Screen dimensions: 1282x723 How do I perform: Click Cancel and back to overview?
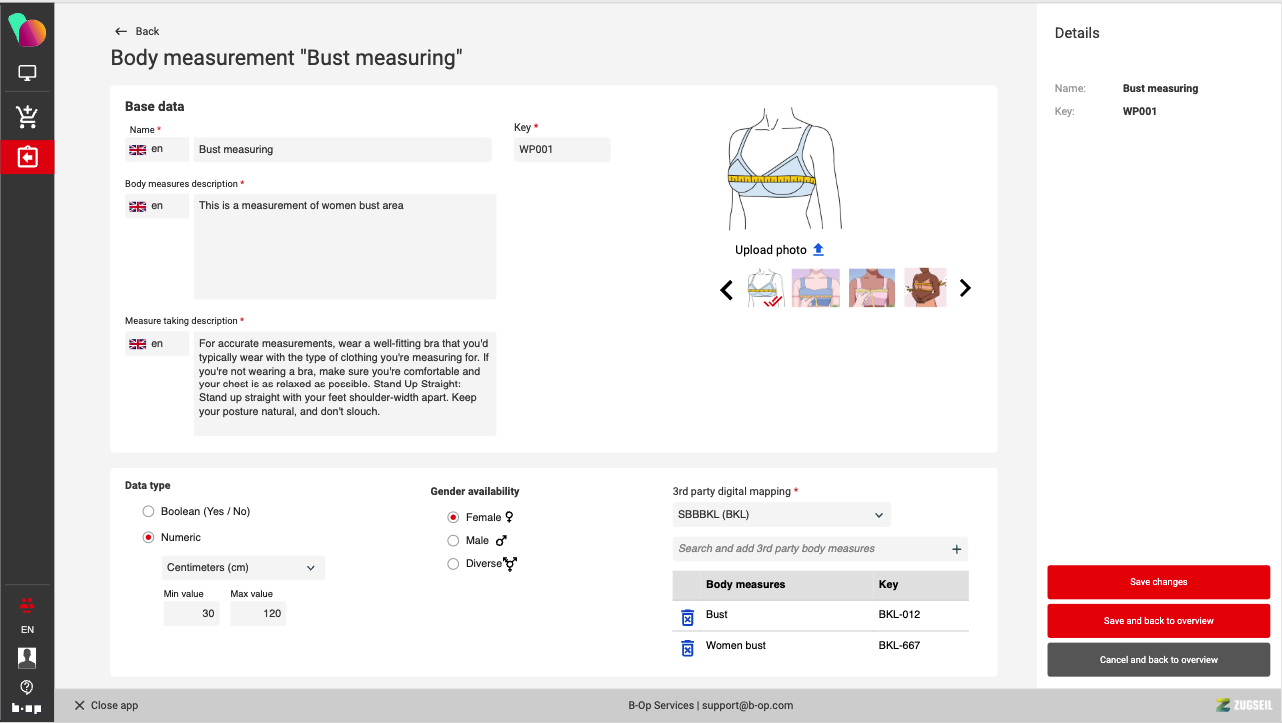pos(1158,660)
